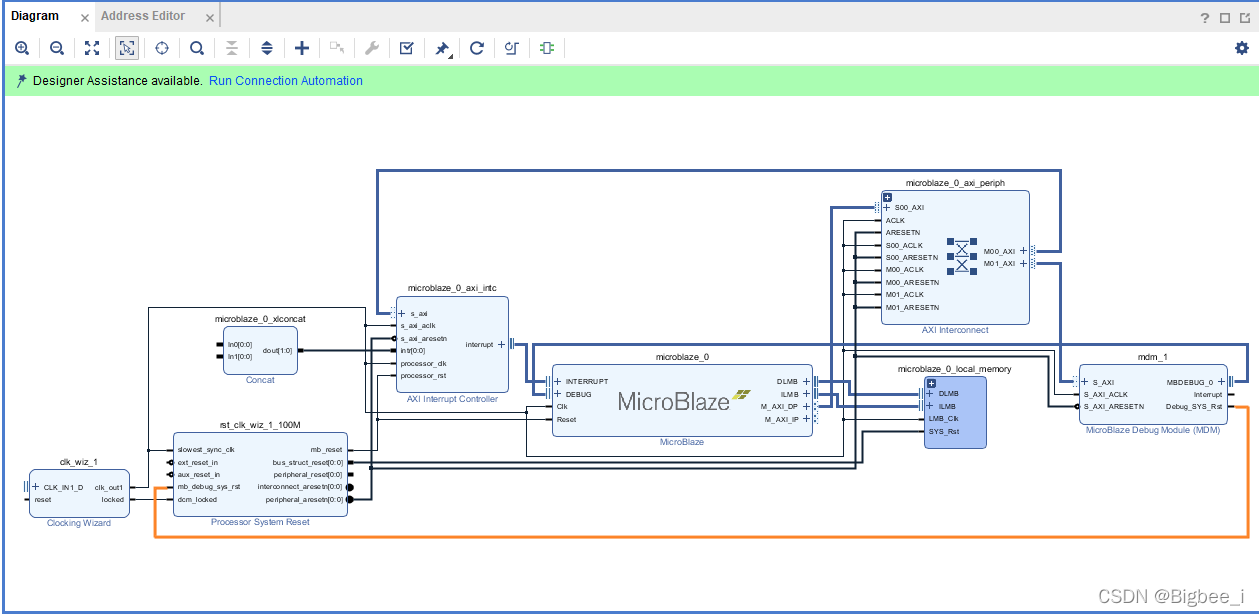Open the pin icon dropdown in toolbar
This screenshot has width=1259, height=616.
click(442, 48)
